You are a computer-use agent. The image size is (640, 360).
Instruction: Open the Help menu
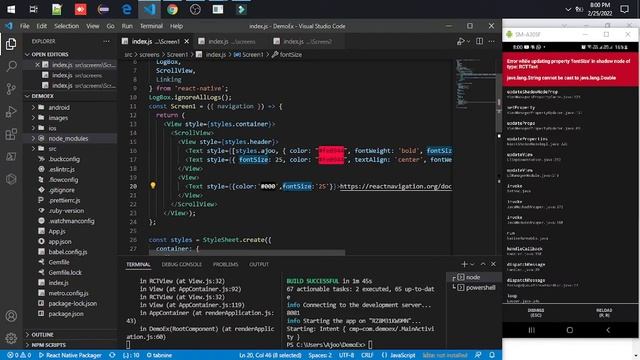coord(176,26)
